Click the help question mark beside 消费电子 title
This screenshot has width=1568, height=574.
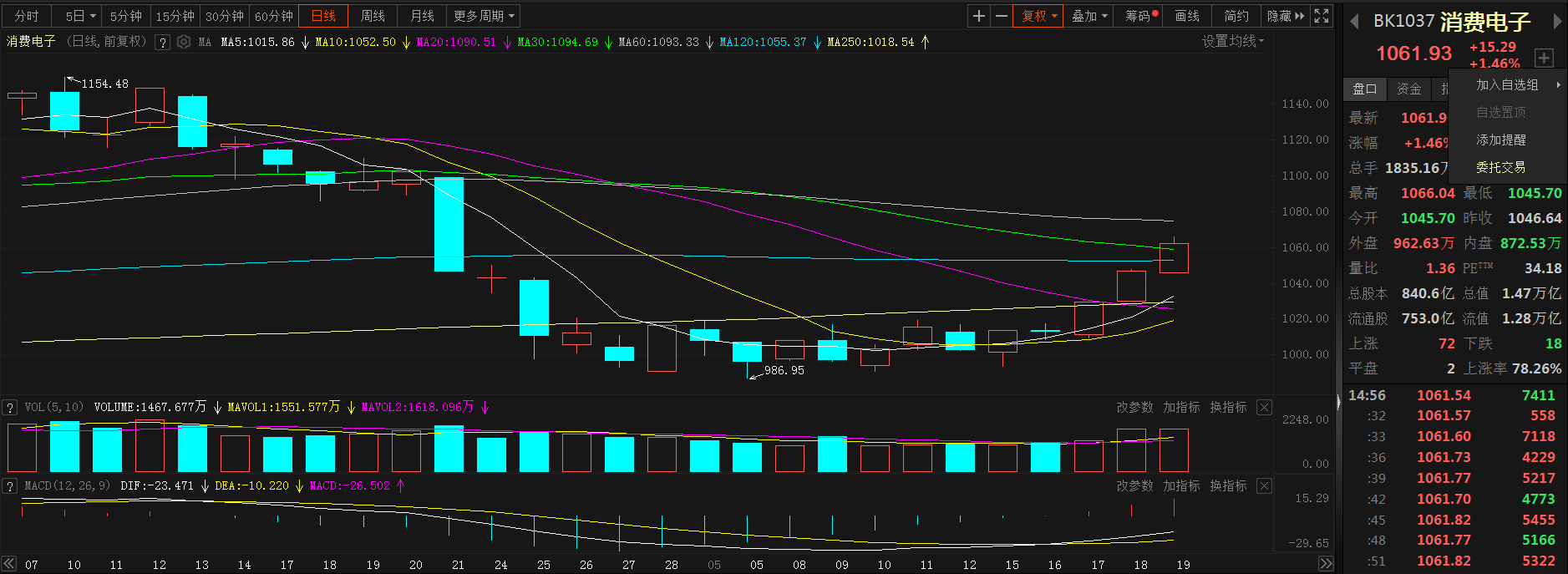(x=163, y=42)
